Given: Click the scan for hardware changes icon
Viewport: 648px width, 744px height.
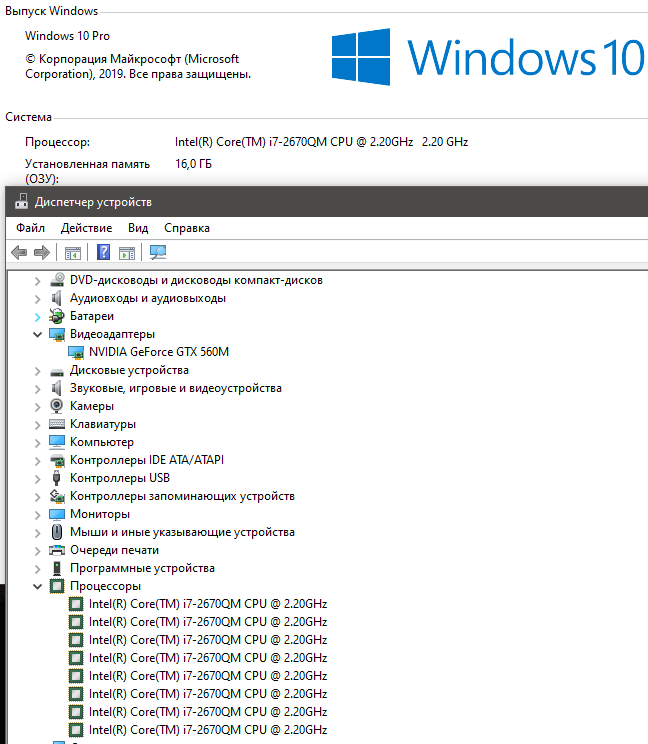Looking at the screenshot, I should tap(158, 252).
